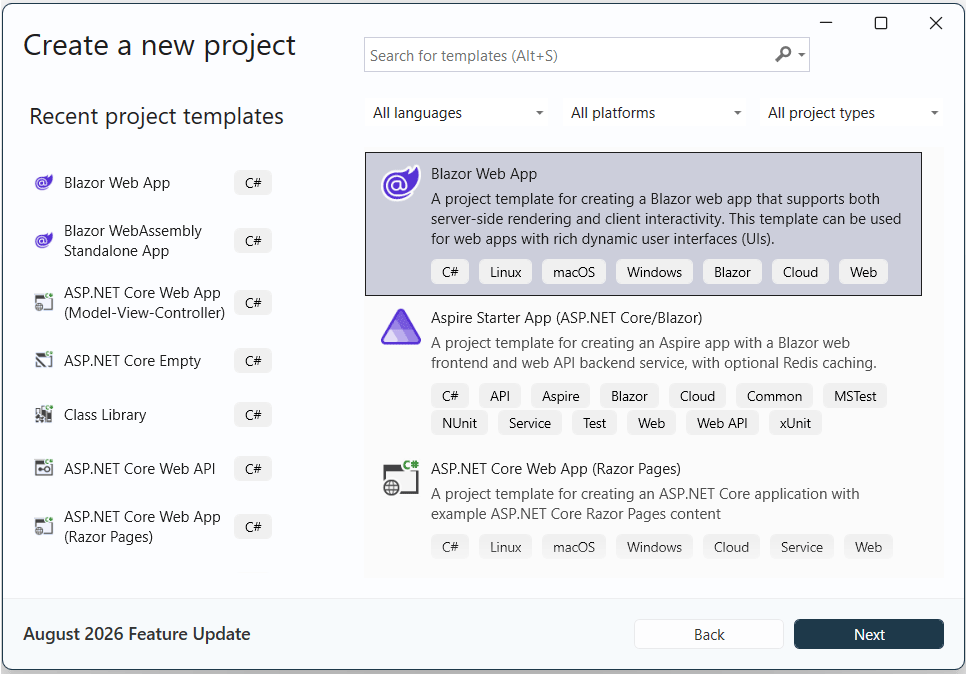966x674 pixels.
Task: Click the Blazor WebAssembly Standalone App icon
Action: [x=44, y=241]
